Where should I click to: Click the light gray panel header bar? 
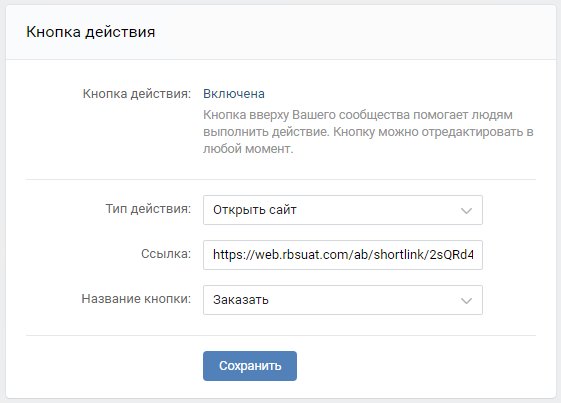[x=281, y=32]
